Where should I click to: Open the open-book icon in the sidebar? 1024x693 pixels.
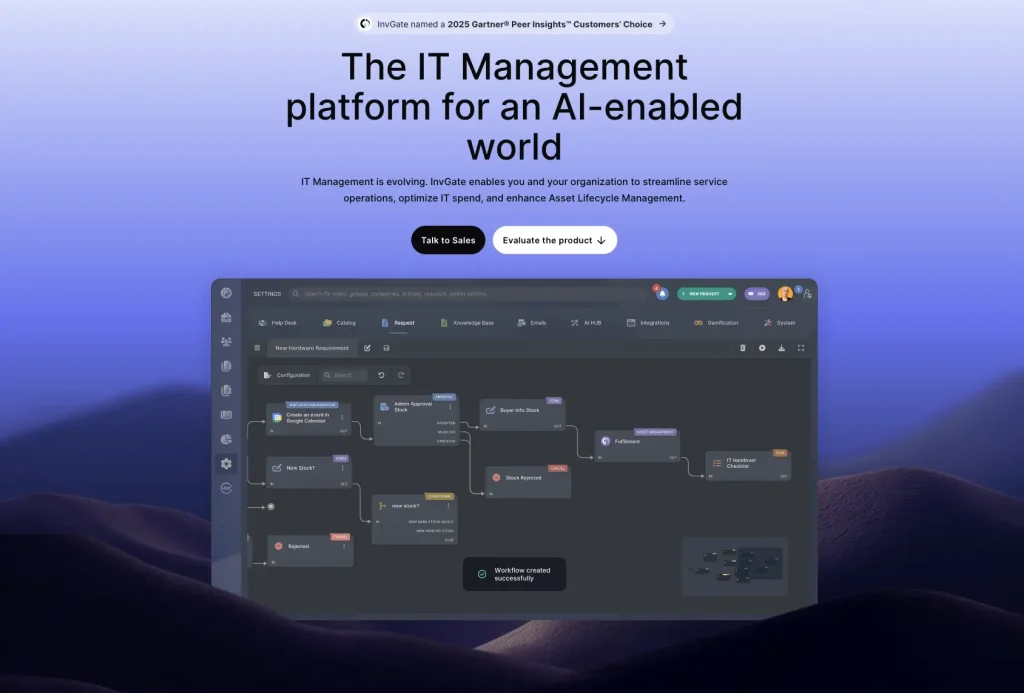tap(226, 415)
